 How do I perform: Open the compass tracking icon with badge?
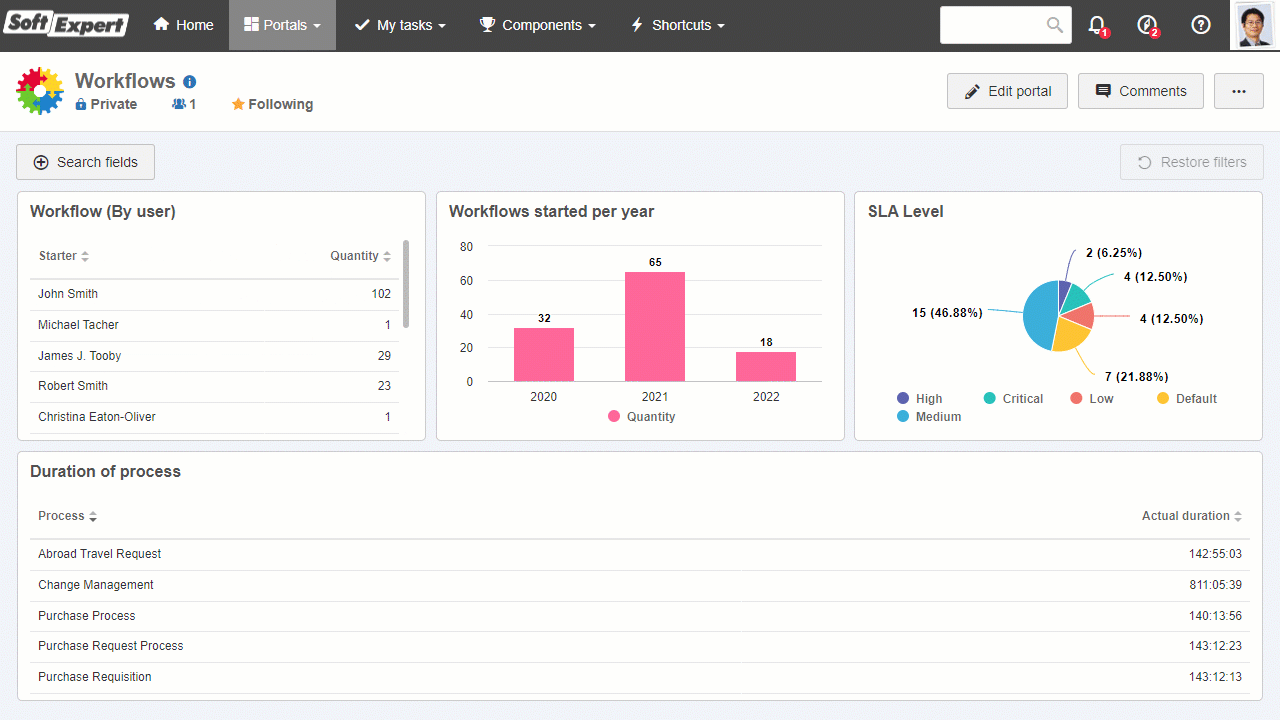click(1148, 26)
